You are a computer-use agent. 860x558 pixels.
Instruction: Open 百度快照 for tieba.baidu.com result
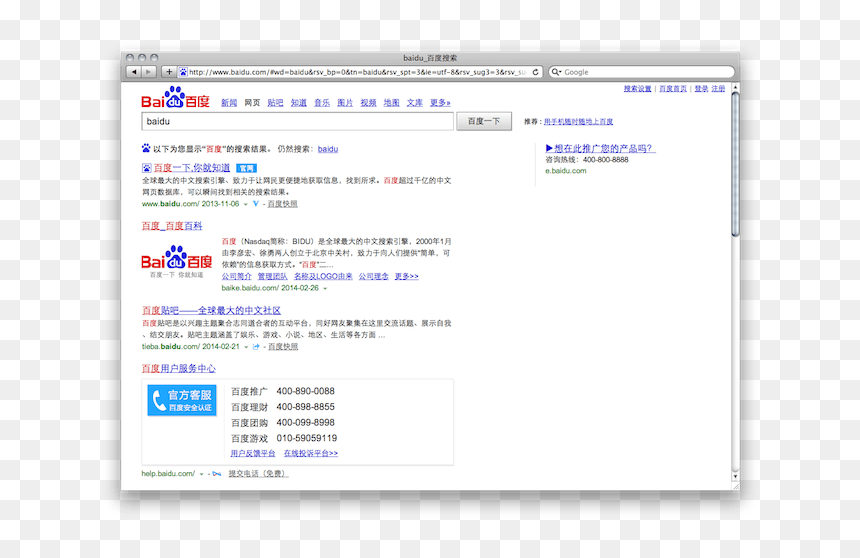click(283, 346)
